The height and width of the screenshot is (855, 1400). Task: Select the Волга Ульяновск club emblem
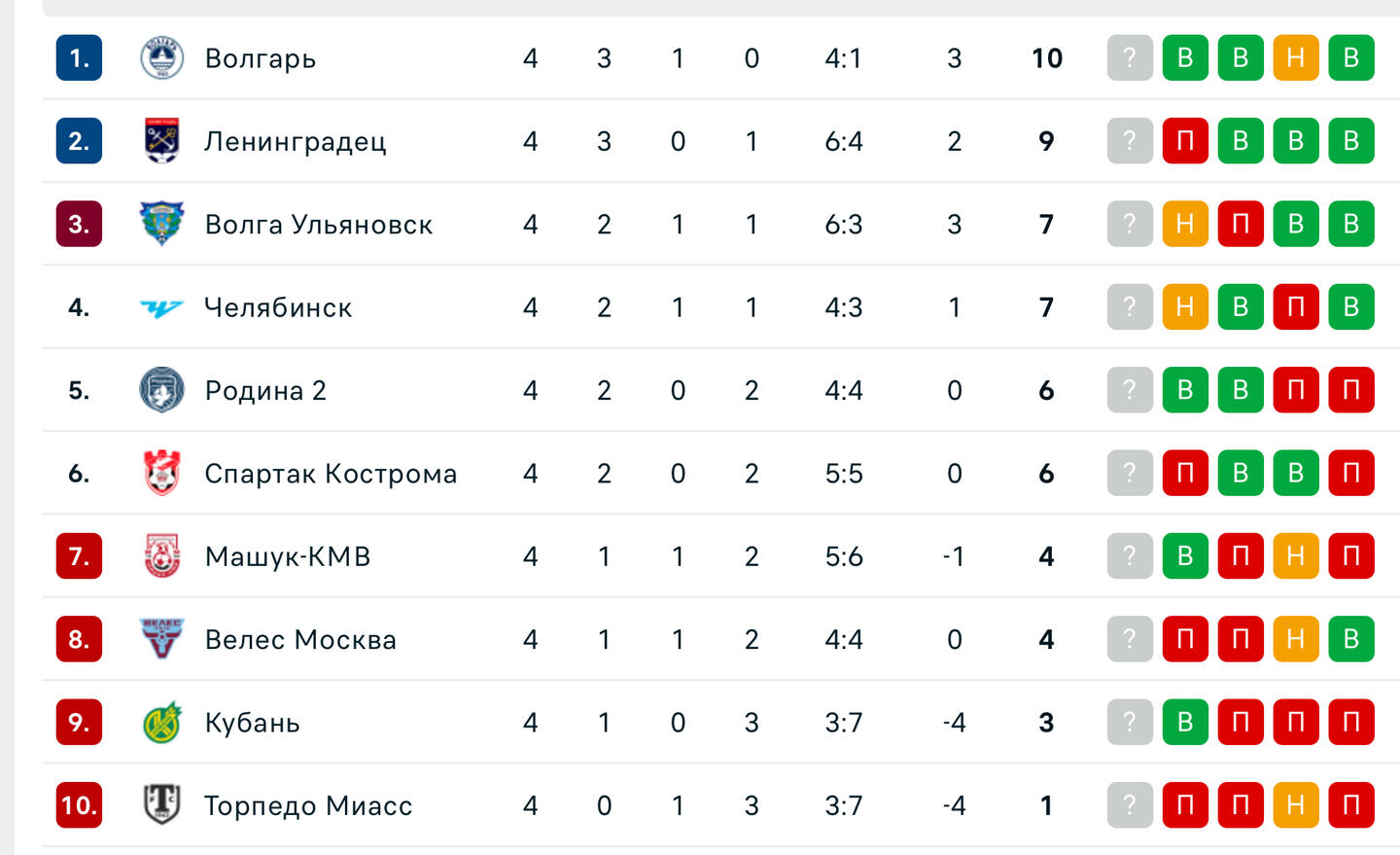(161, 224)
